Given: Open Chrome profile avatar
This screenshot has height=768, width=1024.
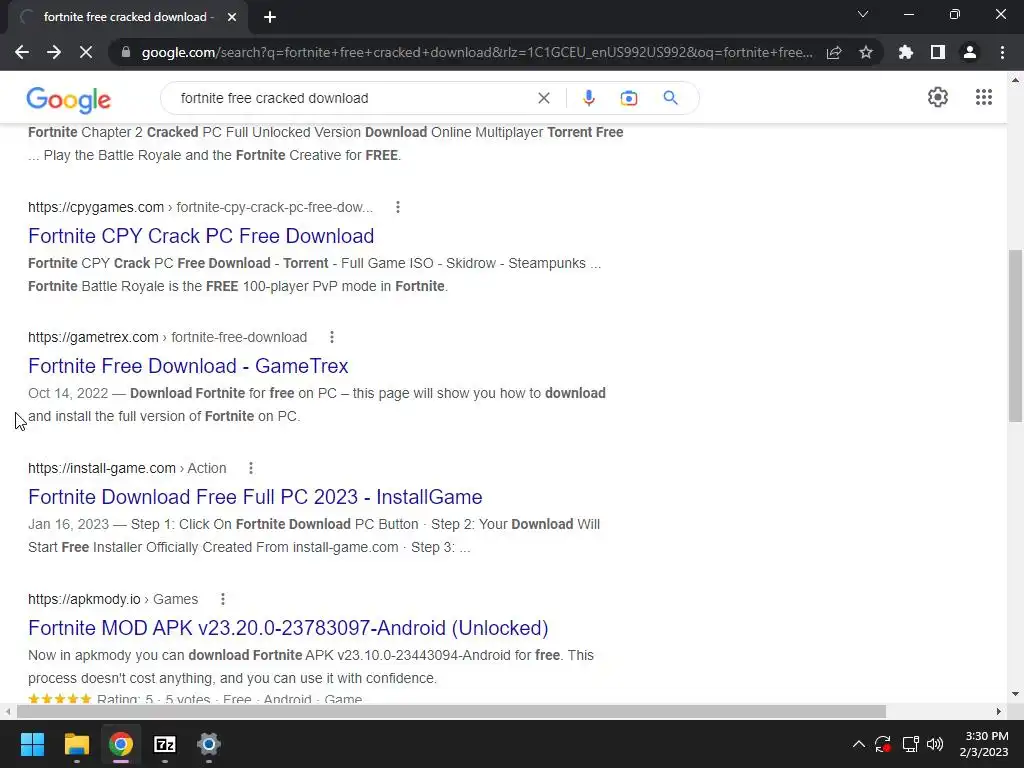Looking at the screenshot, I should click(x=970, y=52).
